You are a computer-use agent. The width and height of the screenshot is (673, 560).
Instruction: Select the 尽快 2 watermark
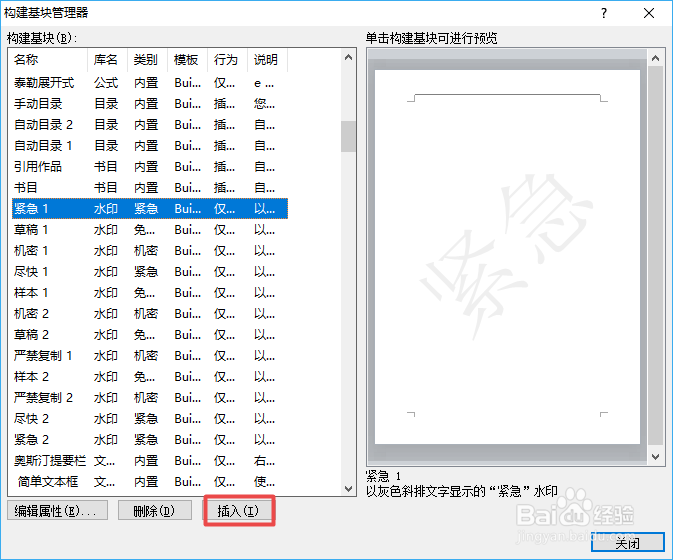click(x=150, y=419)
